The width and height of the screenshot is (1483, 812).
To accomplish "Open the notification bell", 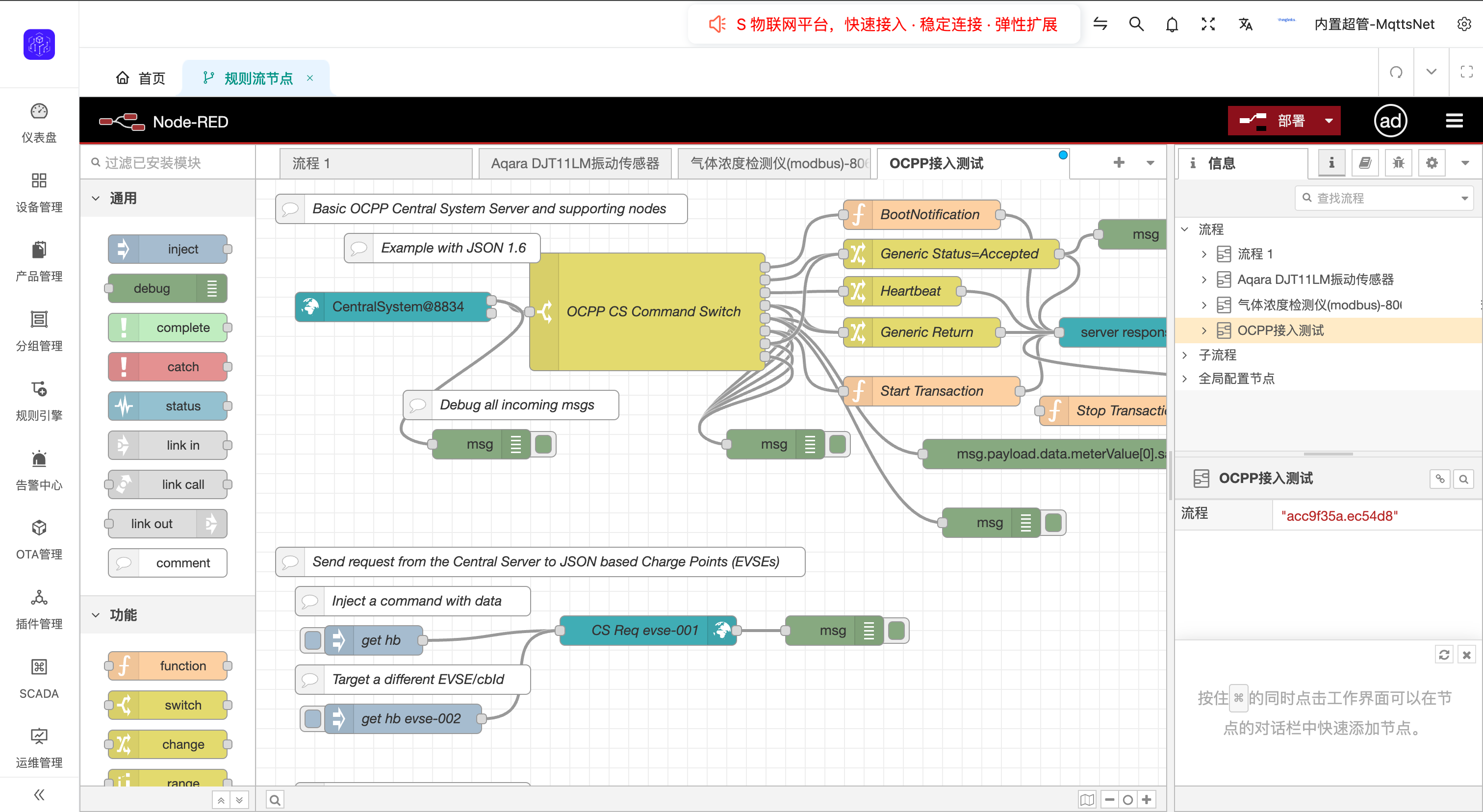I will click(x=1172, y=24).
